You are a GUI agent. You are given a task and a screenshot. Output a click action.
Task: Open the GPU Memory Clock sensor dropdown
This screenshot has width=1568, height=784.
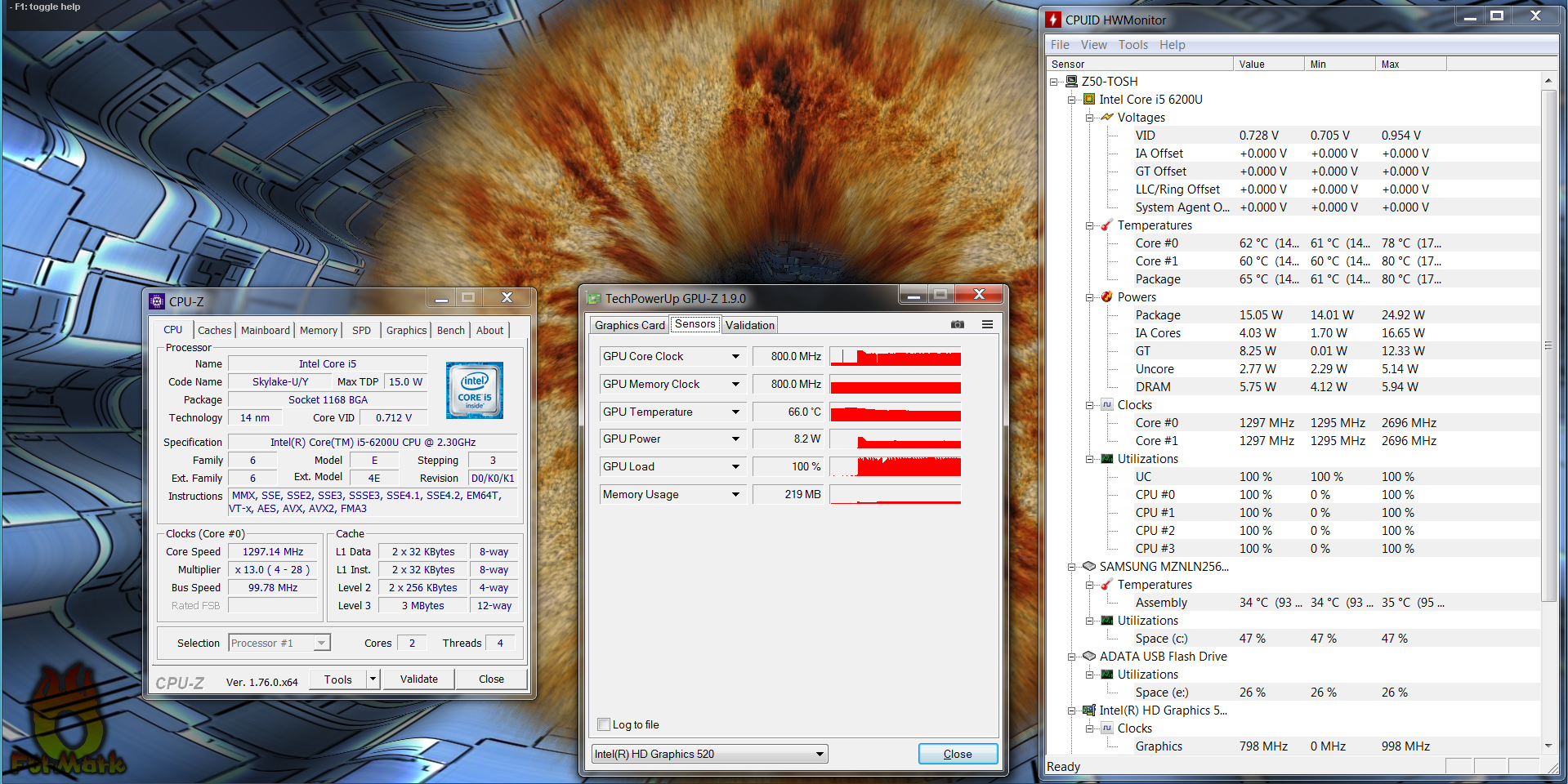pos(735,384)
